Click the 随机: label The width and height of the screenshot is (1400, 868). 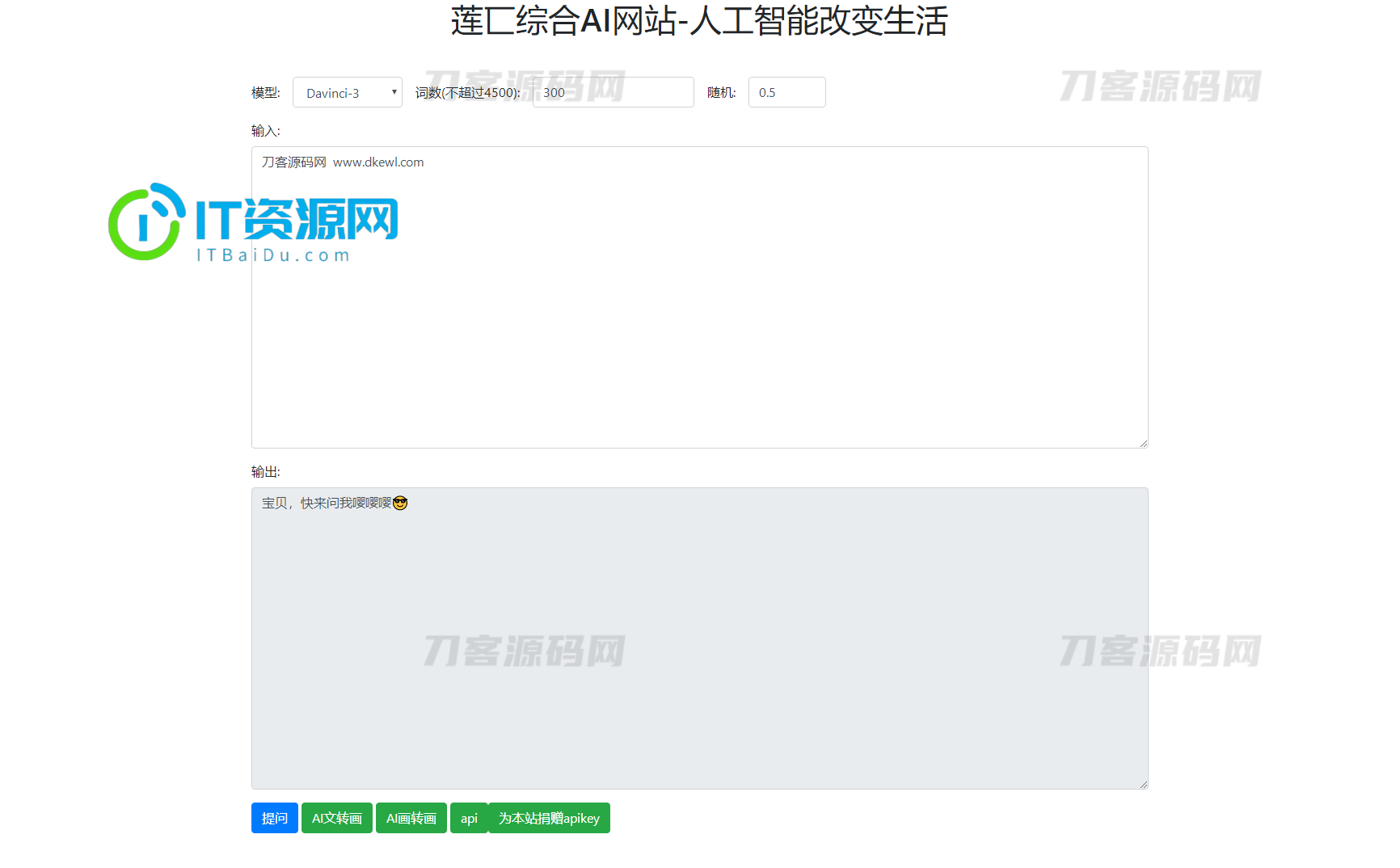(x=722, y=93)
